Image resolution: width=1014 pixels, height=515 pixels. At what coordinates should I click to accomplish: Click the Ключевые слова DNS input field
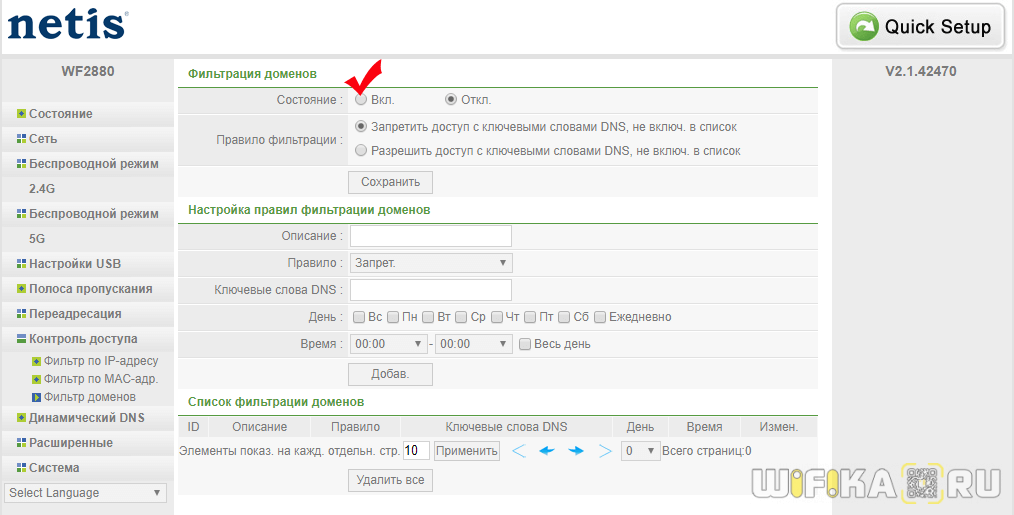pyautogui.click(x=430, y=290)
